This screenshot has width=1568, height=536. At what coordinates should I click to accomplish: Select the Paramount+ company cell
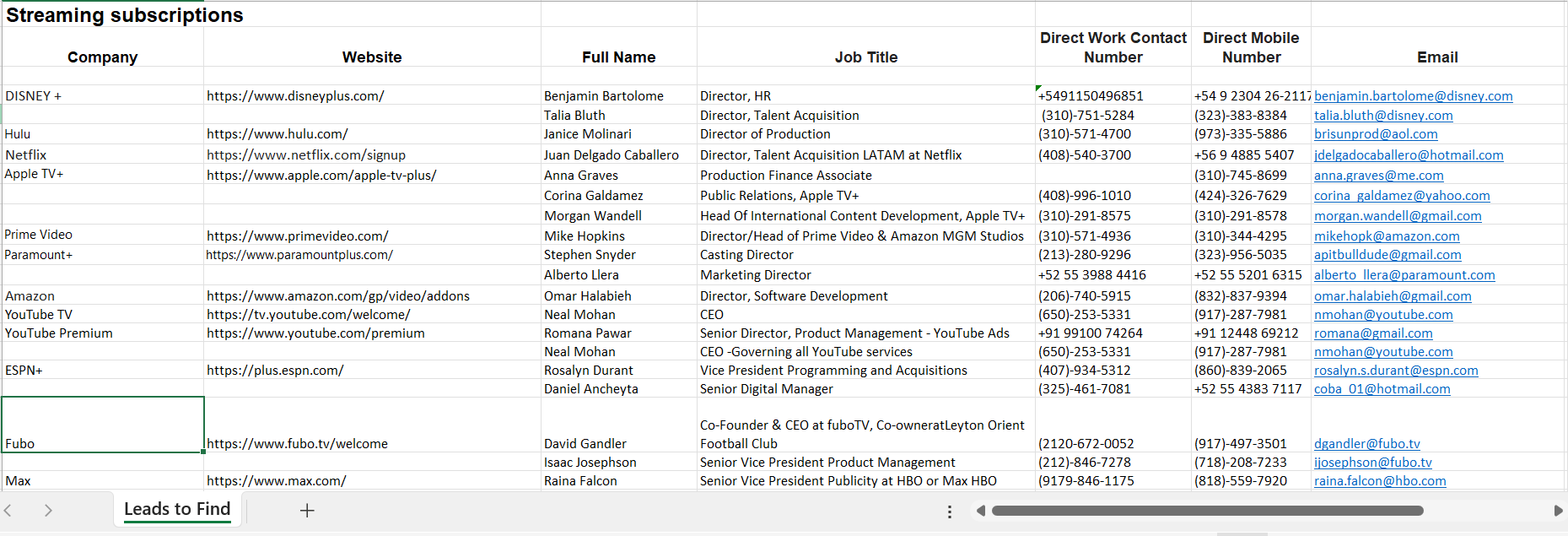pos(102,255)
